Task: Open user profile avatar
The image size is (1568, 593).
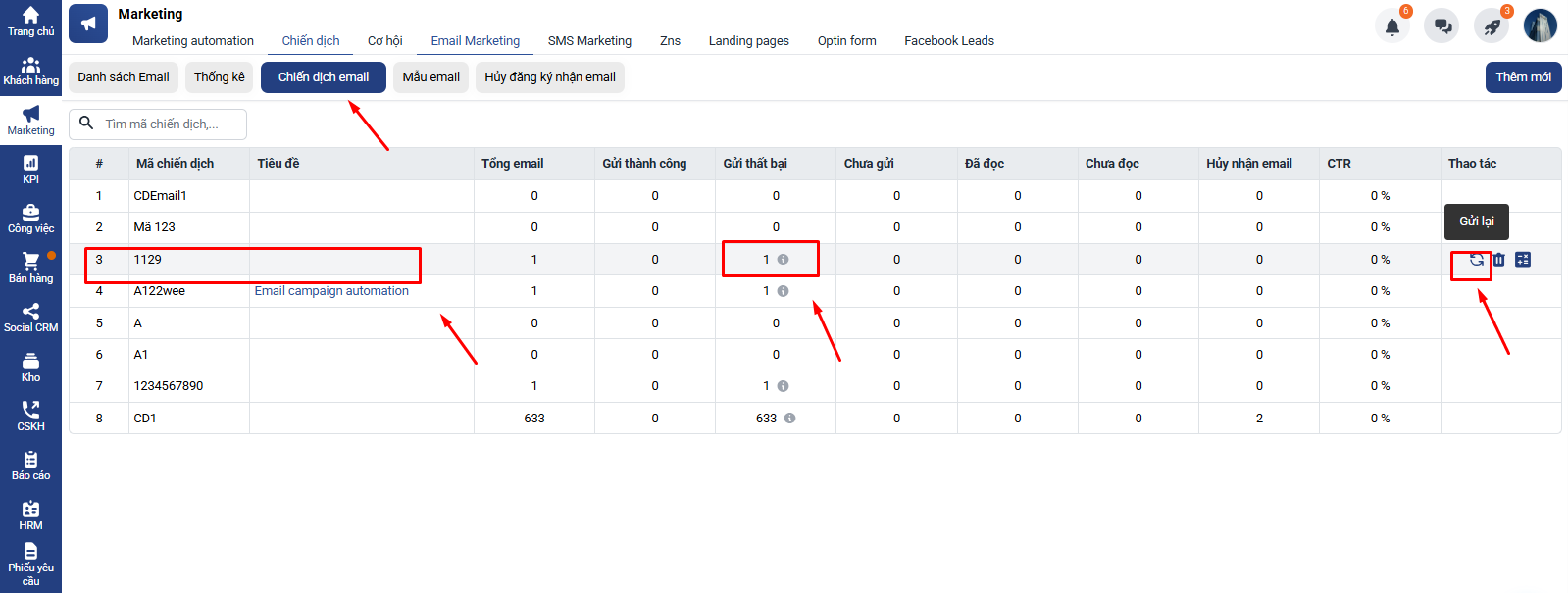Action: point(1540,26)
